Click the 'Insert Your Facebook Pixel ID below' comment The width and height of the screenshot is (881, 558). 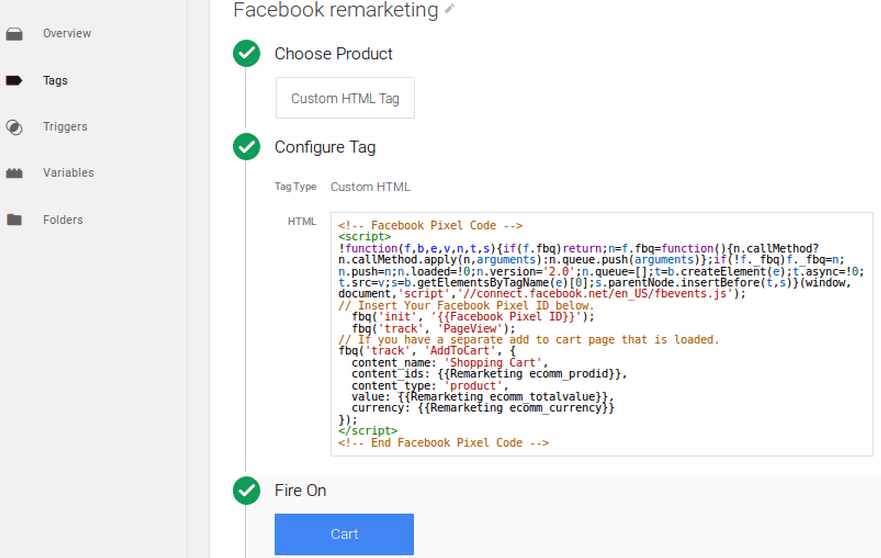[x=466, y=306]
